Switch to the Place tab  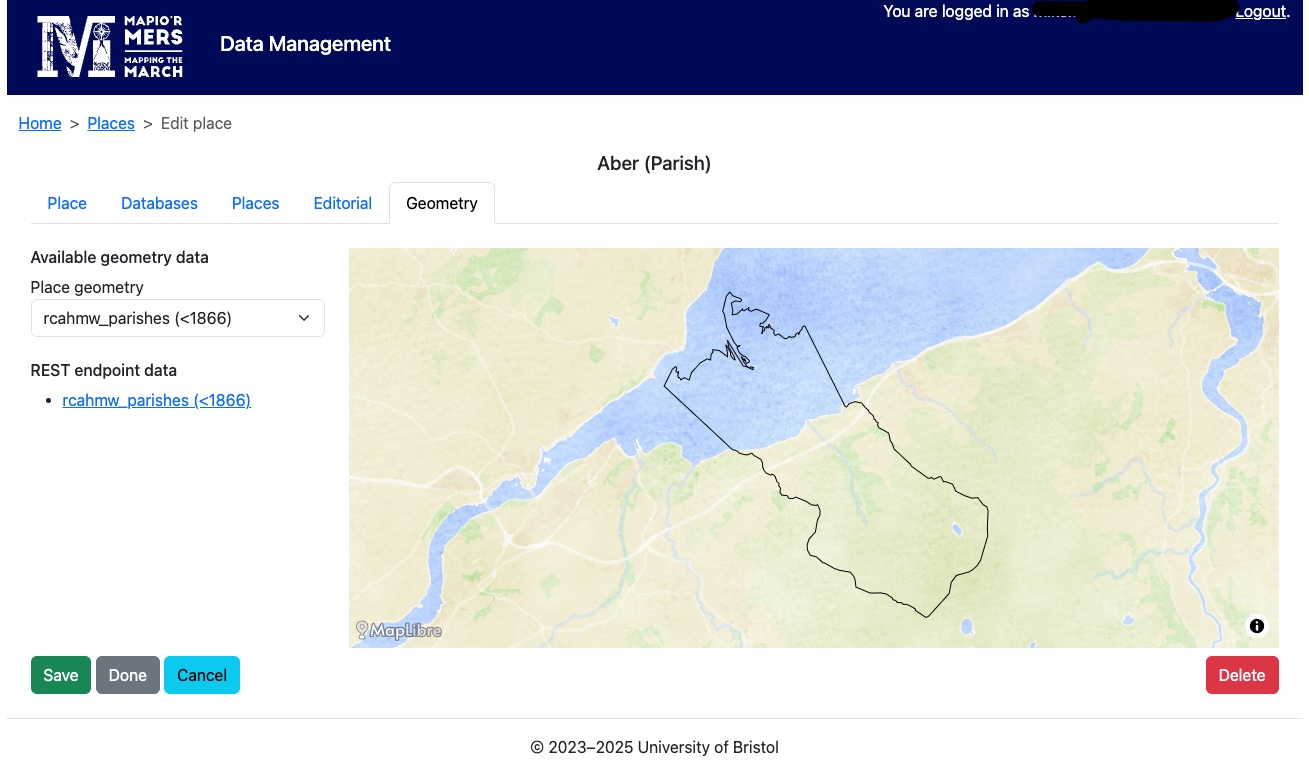[67, 203]
